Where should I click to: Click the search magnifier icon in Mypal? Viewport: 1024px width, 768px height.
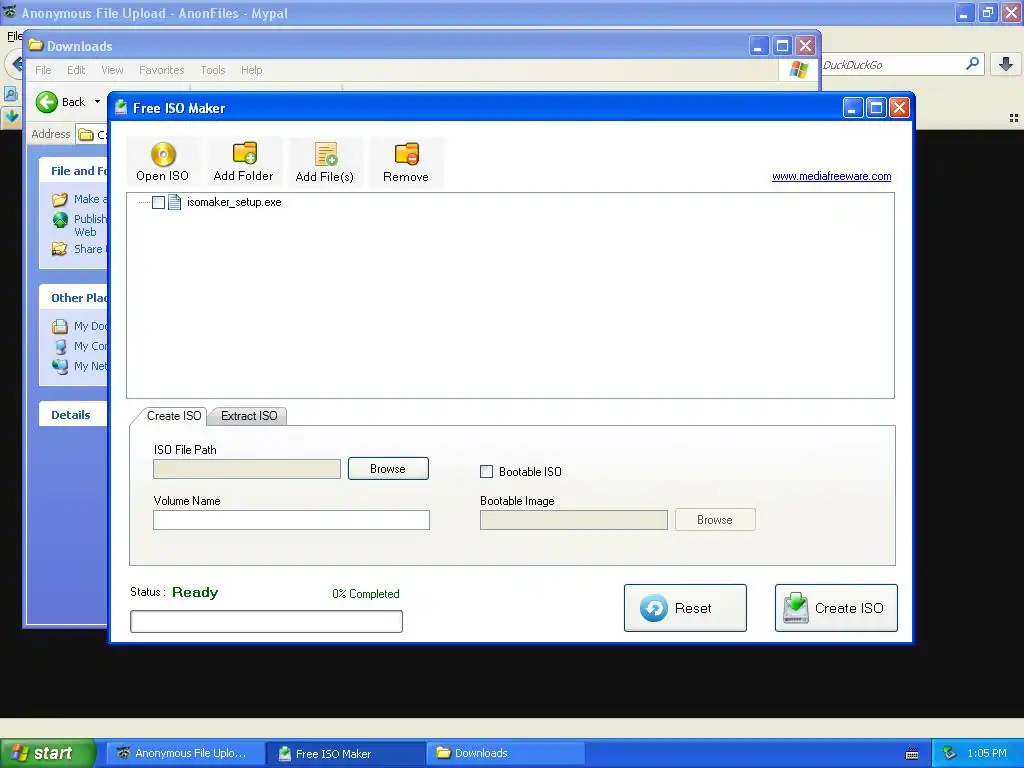(972, 64)
